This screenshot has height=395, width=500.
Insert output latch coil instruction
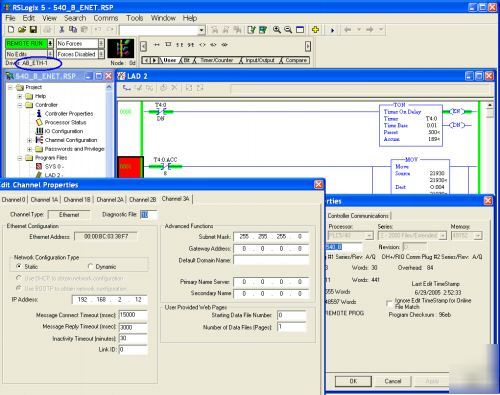pos(214,45)
